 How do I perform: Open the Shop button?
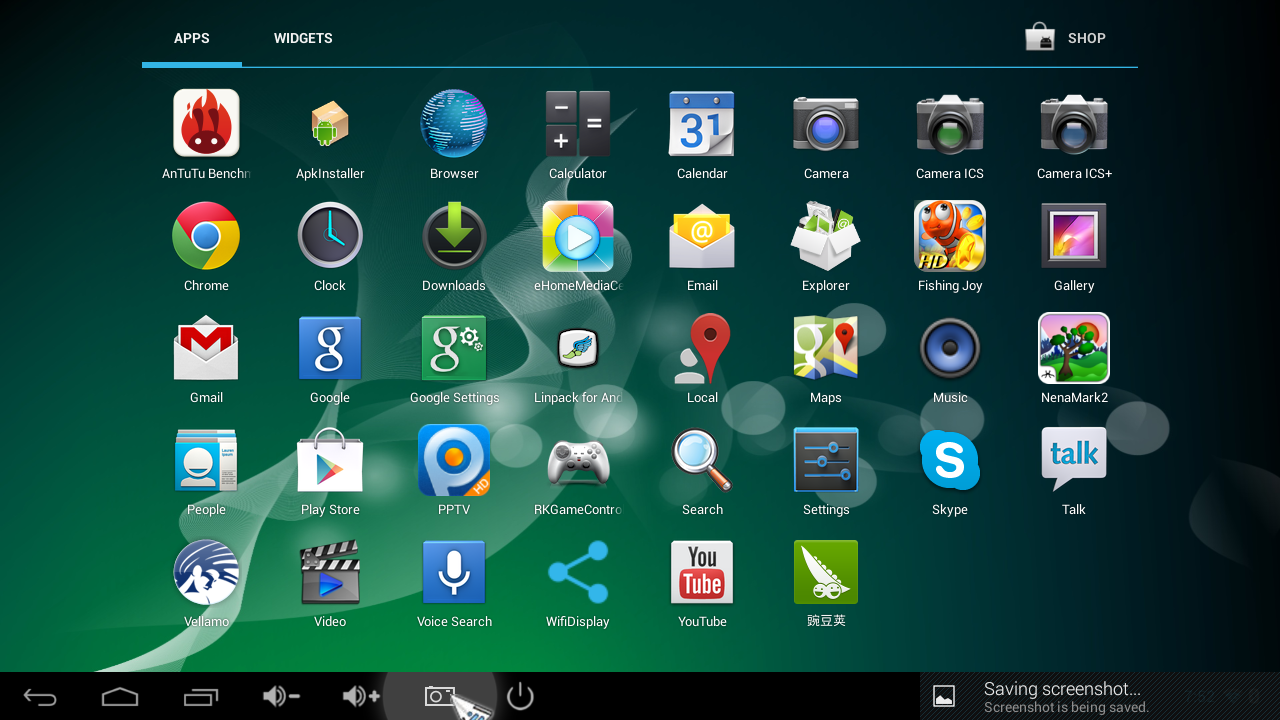point(1066,38)
